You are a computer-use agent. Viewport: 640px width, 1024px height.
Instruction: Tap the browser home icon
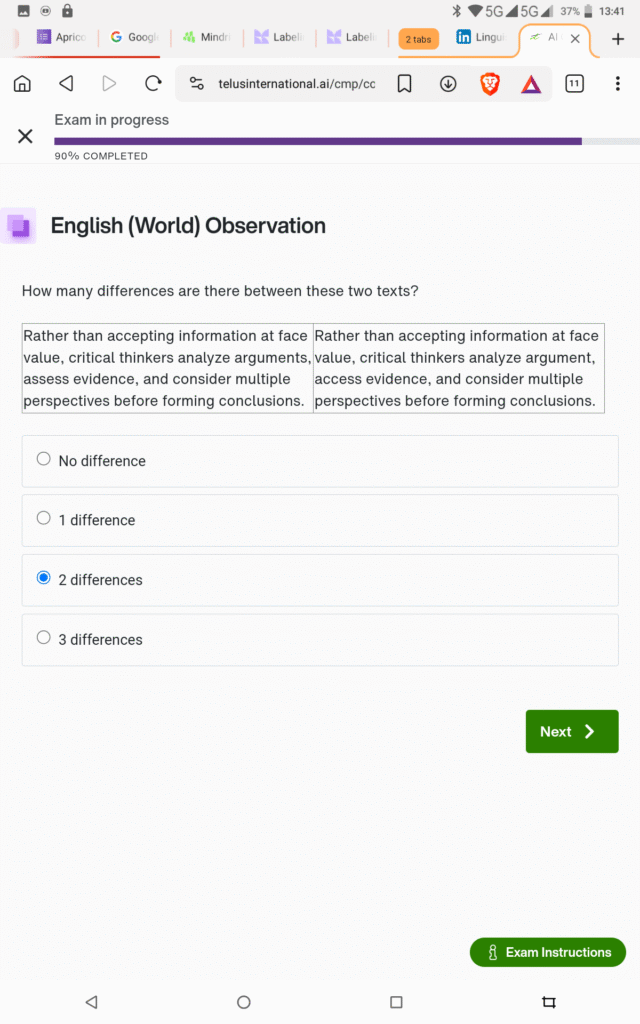22,84
